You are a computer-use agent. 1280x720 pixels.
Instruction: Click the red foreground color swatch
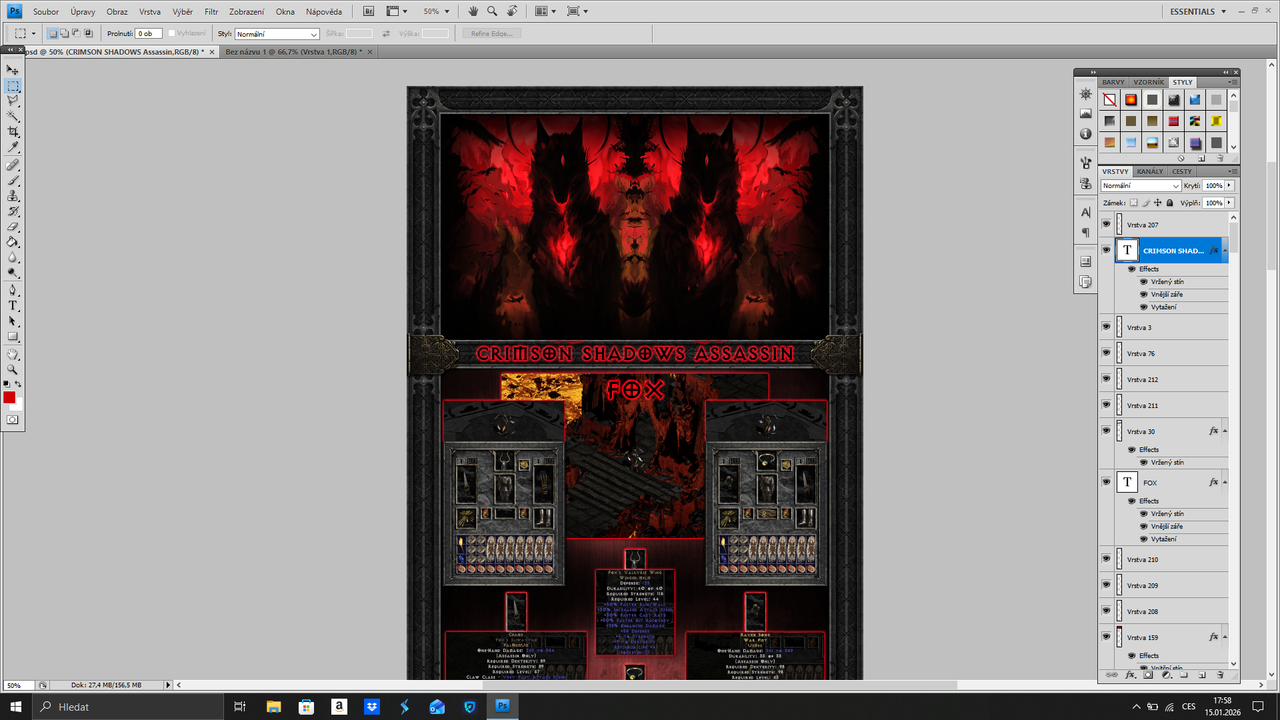tap(9, 397)
